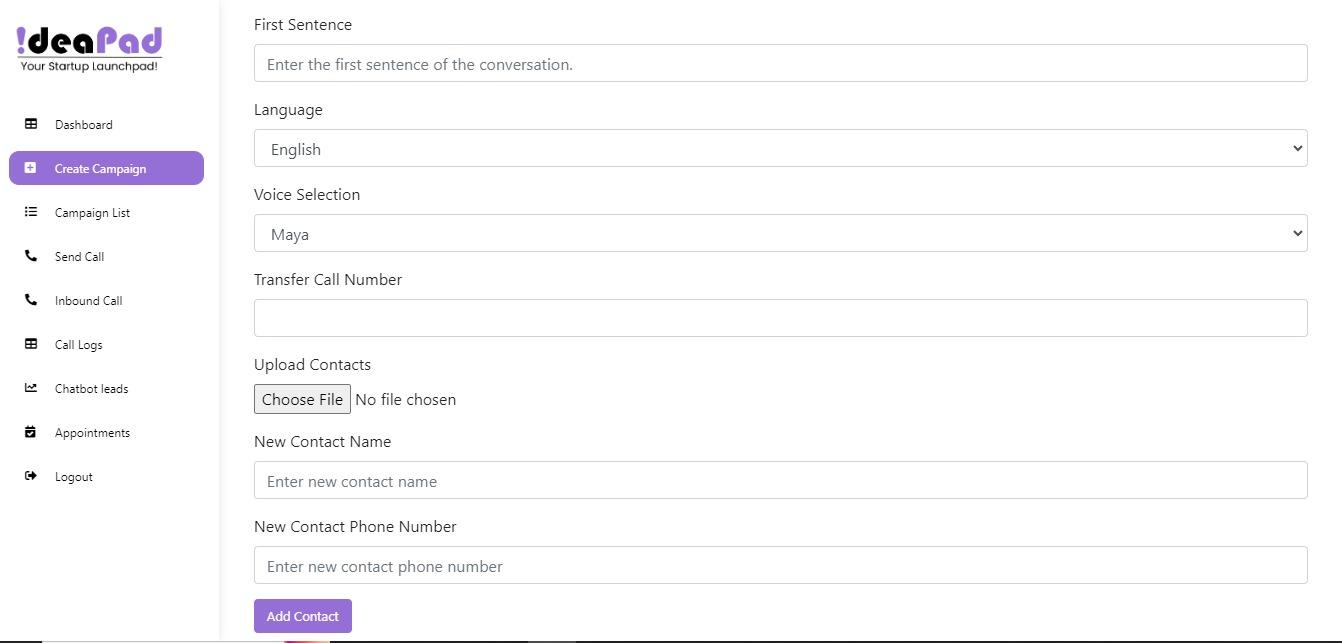The height and width of the screenshot is (643, 1342).
Task: Click the Call Logs table icon
Action: 31,344
